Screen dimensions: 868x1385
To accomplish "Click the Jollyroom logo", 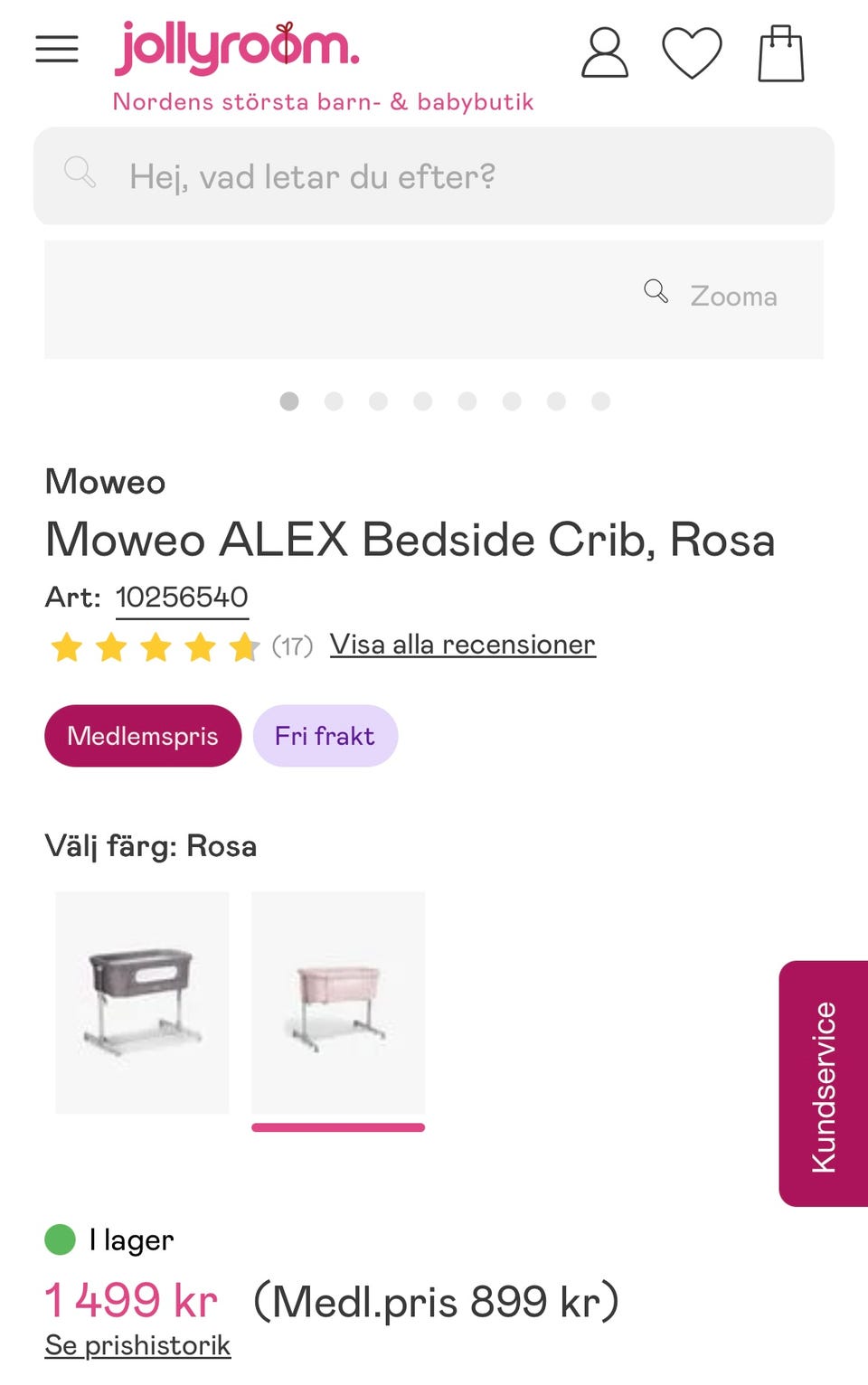I will (x=237, y=48).
